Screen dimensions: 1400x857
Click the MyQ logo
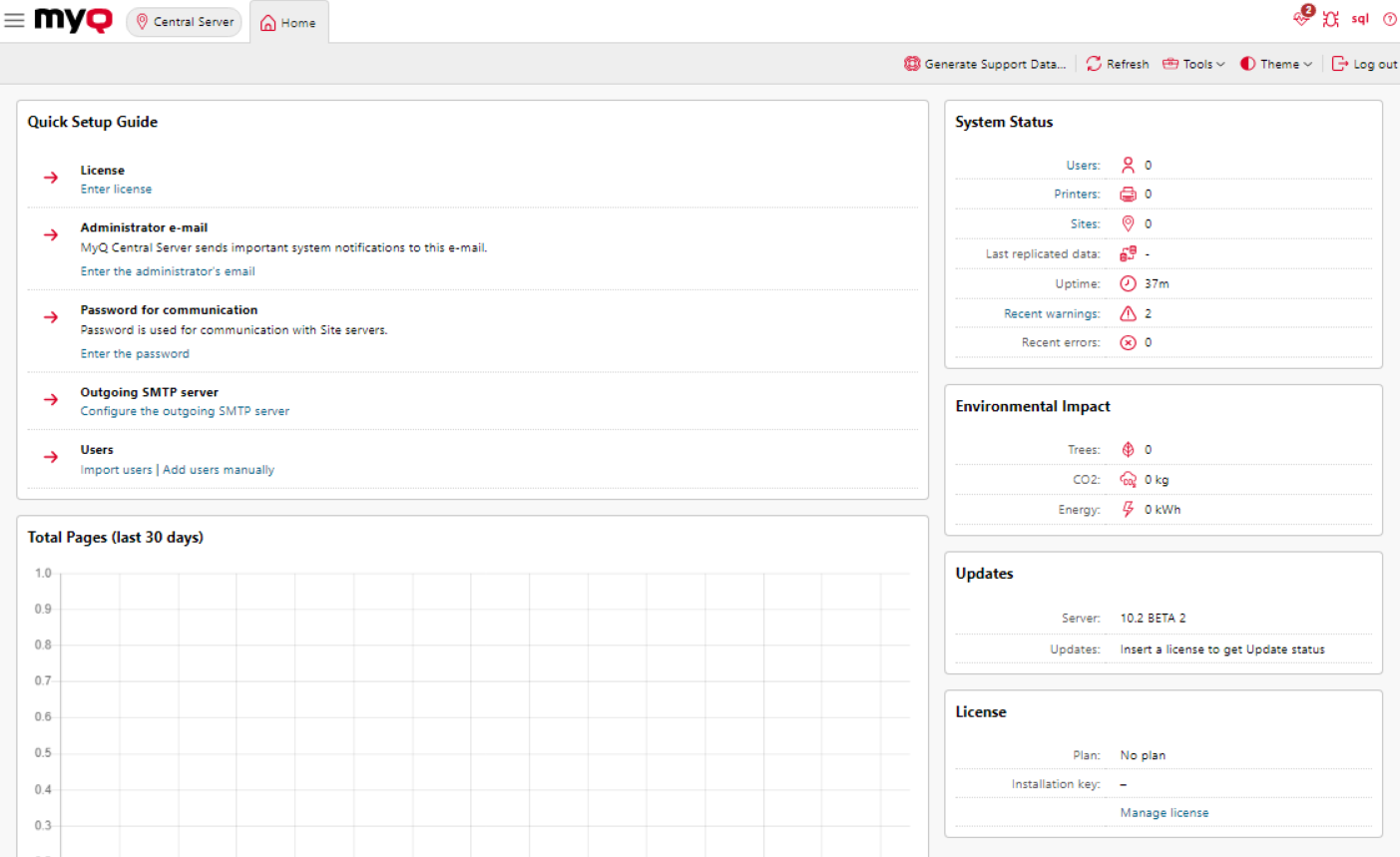(72, 20)
